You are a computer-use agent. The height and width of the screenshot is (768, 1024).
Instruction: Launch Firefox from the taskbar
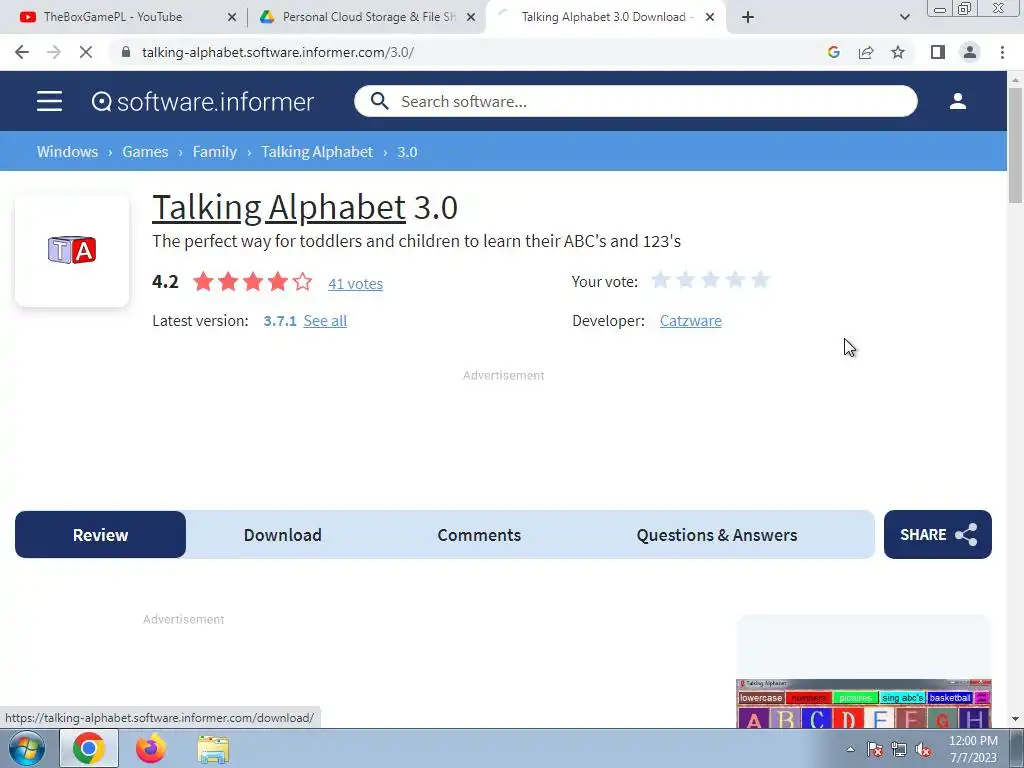tap(151, 748)
